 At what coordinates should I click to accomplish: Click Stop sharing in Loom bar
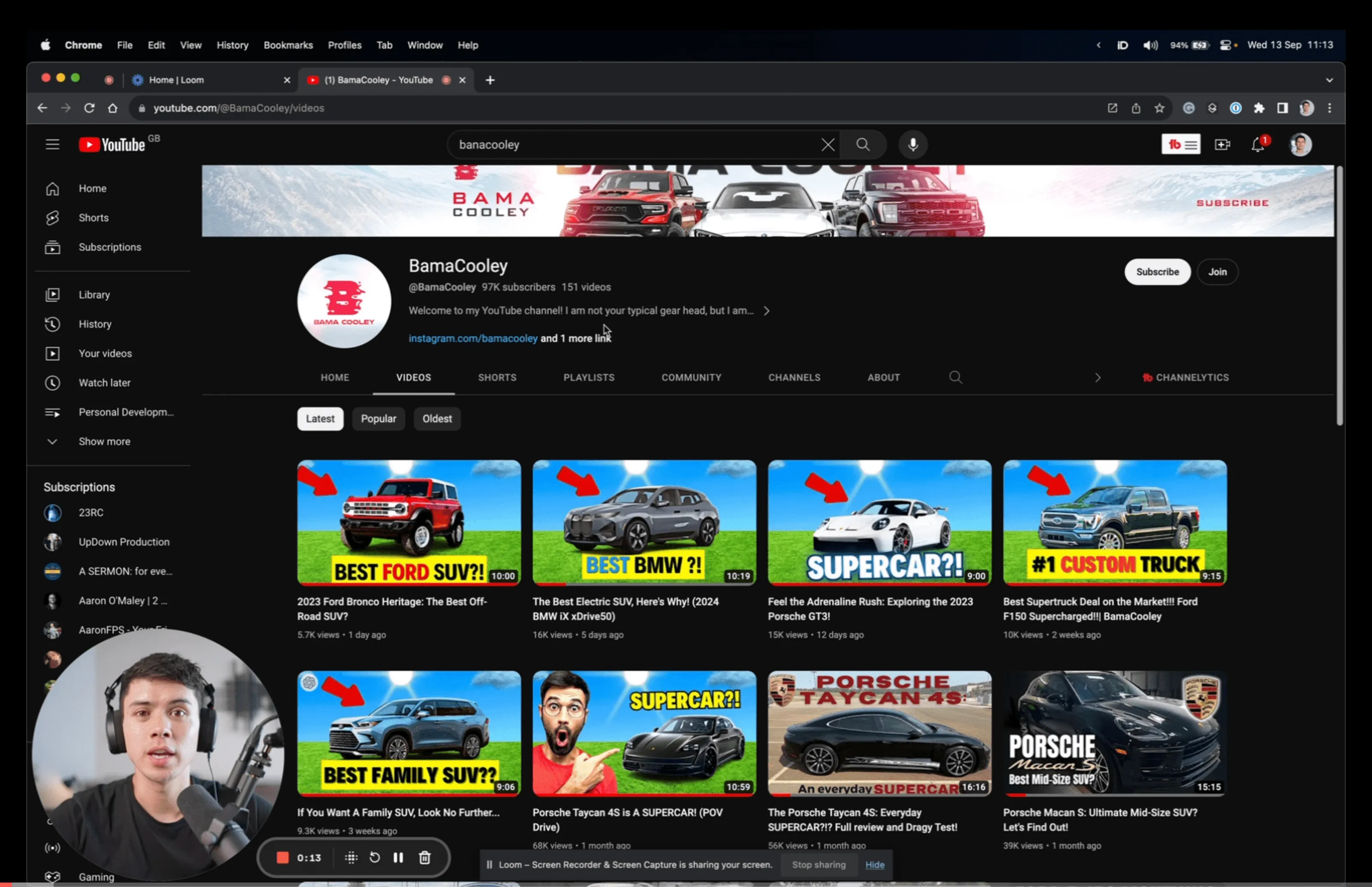818,865
